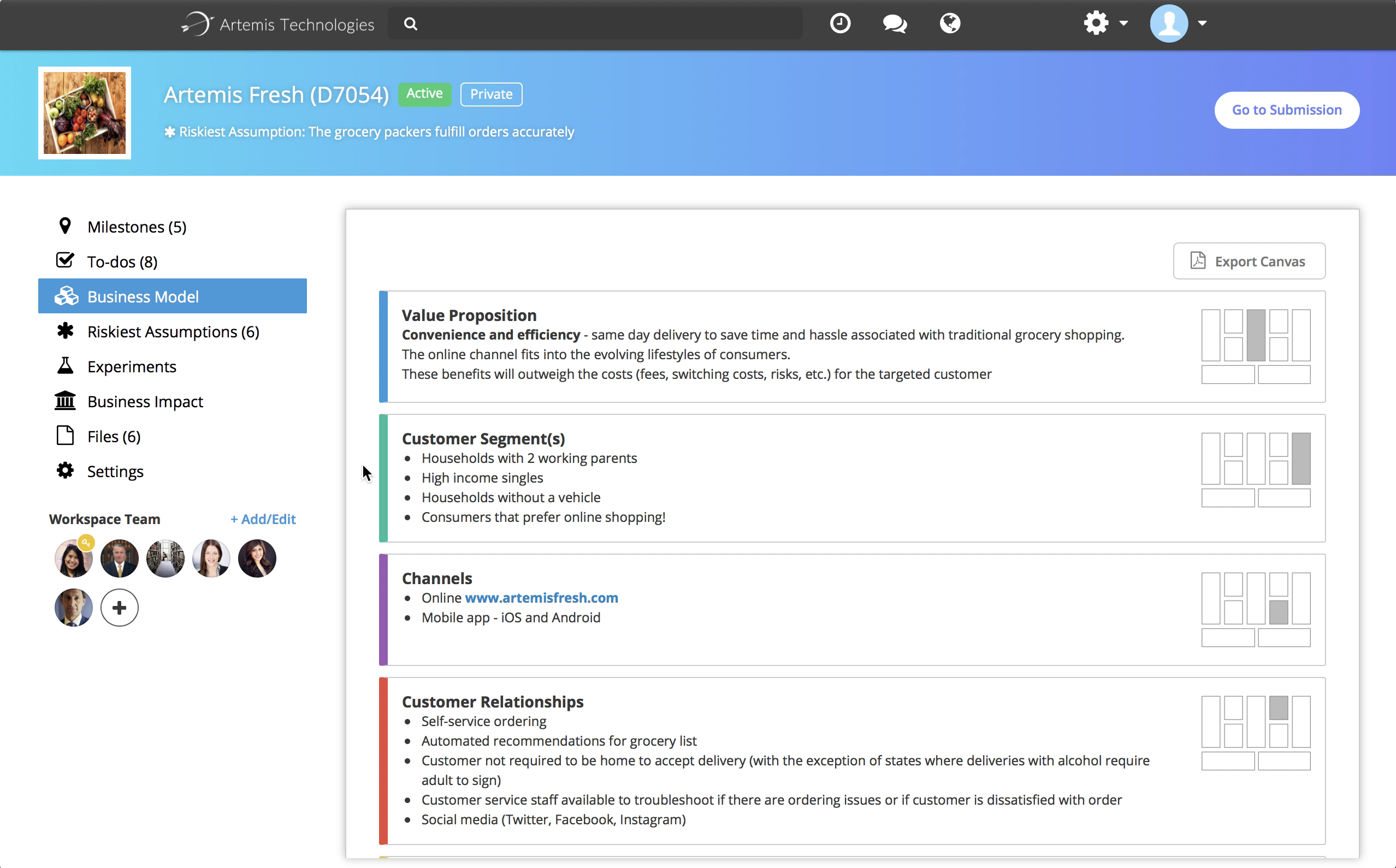Open Riskiest Assumptions (6) in sidebar

point(173,332)
